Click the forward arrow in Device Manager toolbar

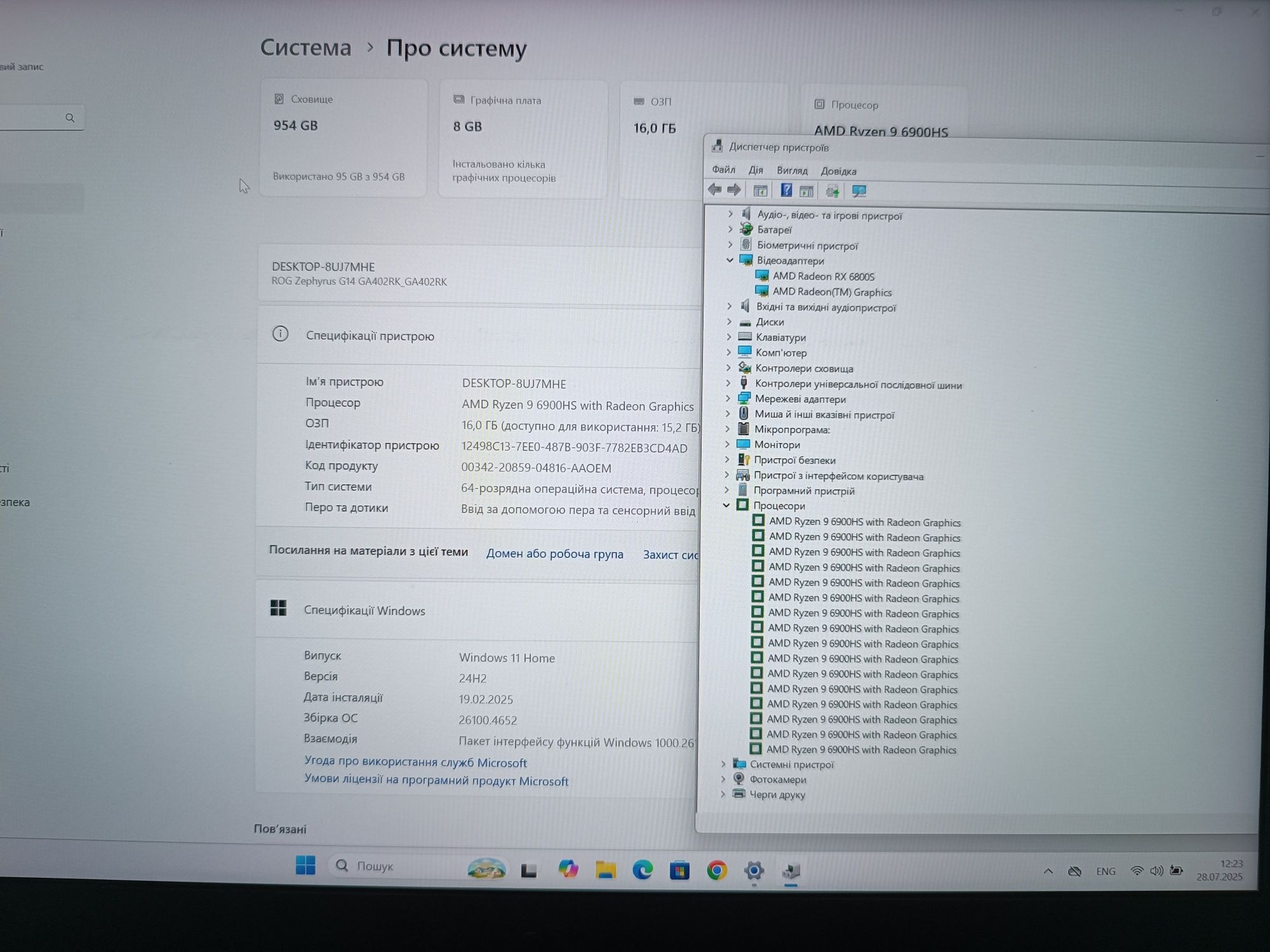click(734, 190)
